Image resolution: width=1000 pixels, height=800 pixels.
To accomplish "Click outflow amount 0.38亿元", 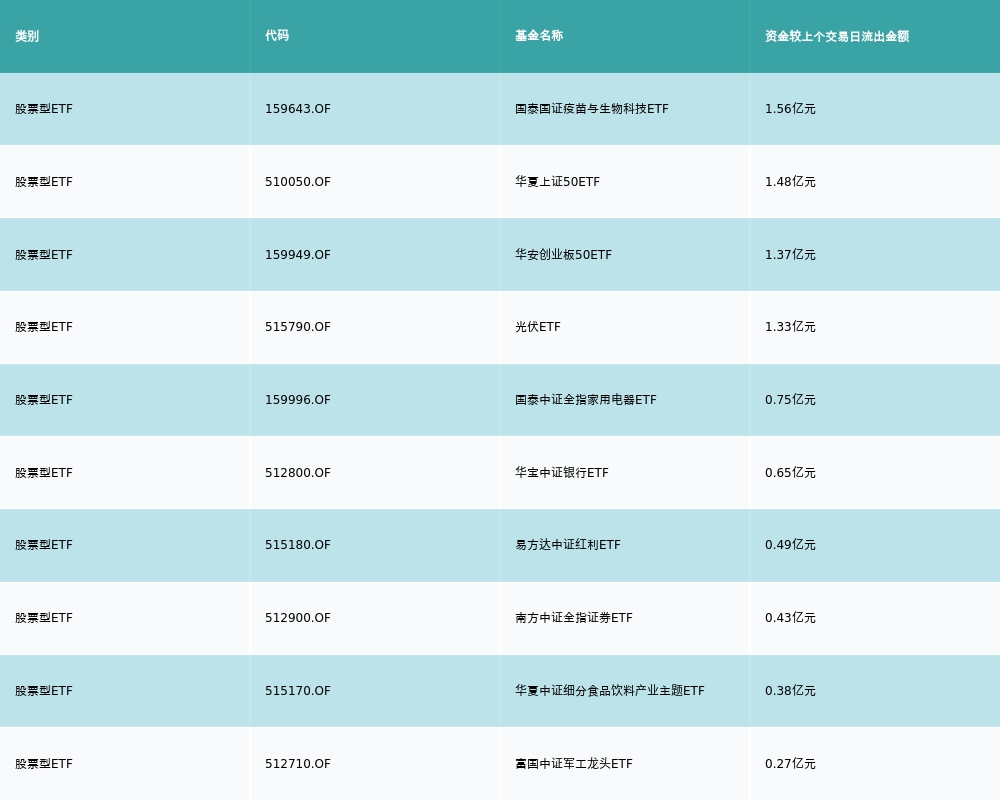I will [790, 691].
